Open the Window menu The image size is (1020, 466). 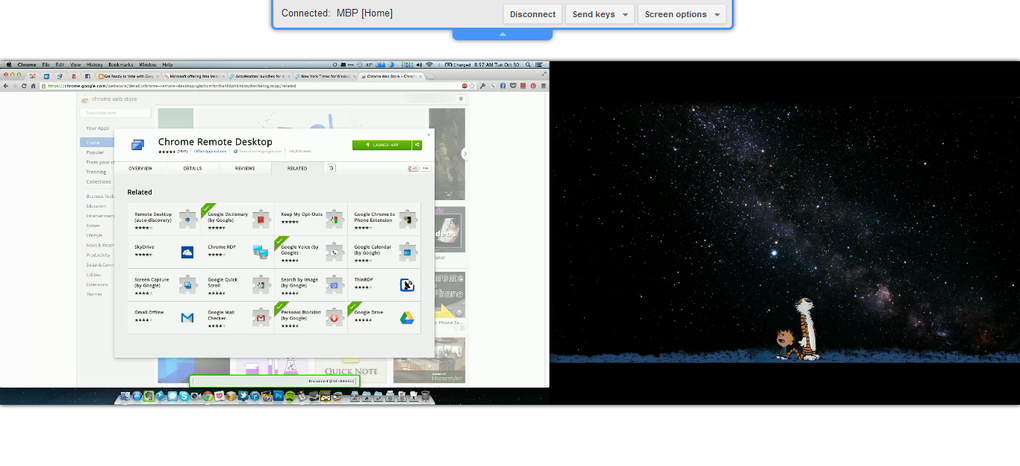[148, 64]
